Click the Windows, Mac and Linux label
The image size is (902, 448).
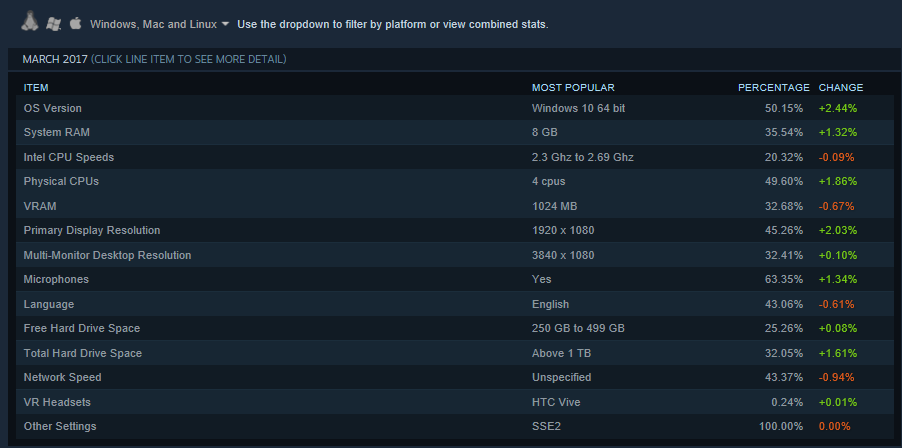153,23
